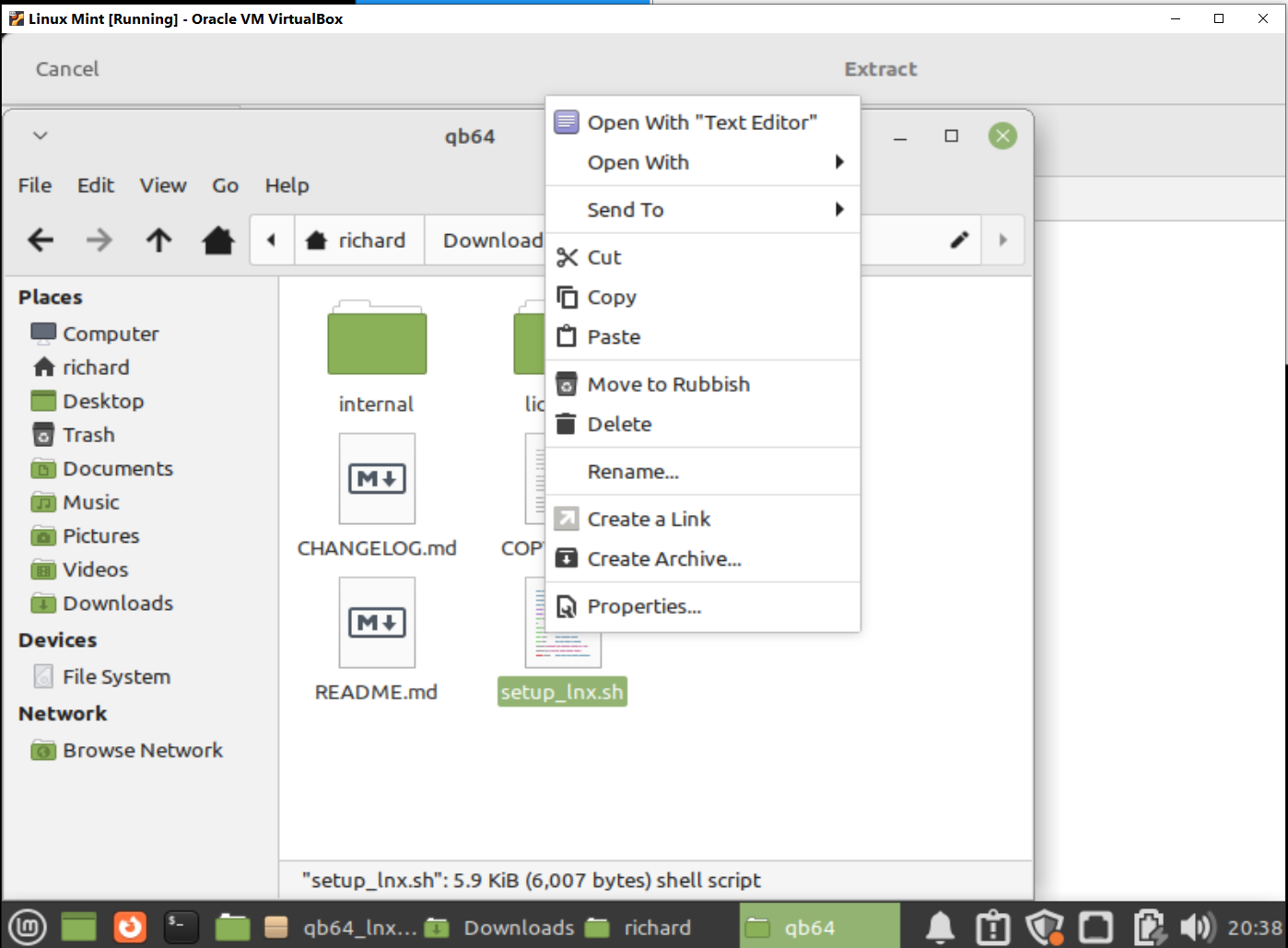The height and width of the screenshot is (948, 1288).
Task: Switch to the qb64_lnx... taskbar window
Action: pos(340,927)
